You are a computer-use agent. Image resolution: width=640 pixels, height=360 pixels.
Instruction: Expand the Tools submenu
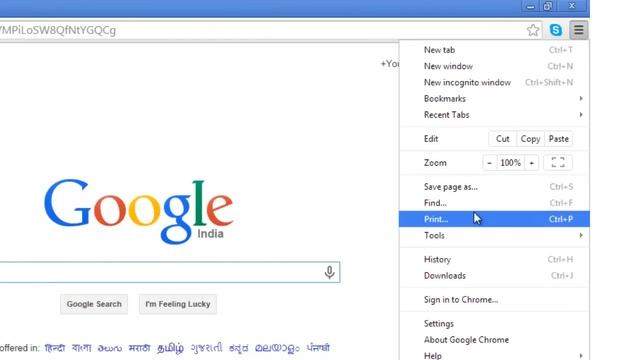pos(494,236)
